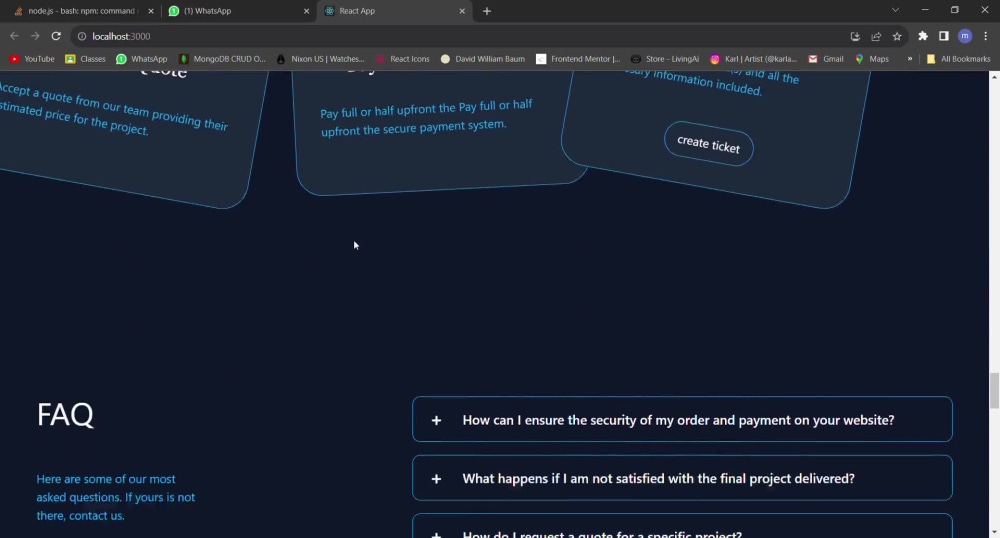Bookmark this tab with the star icon
Viewport: 1000px width, 538px height.
coord(897,36)
